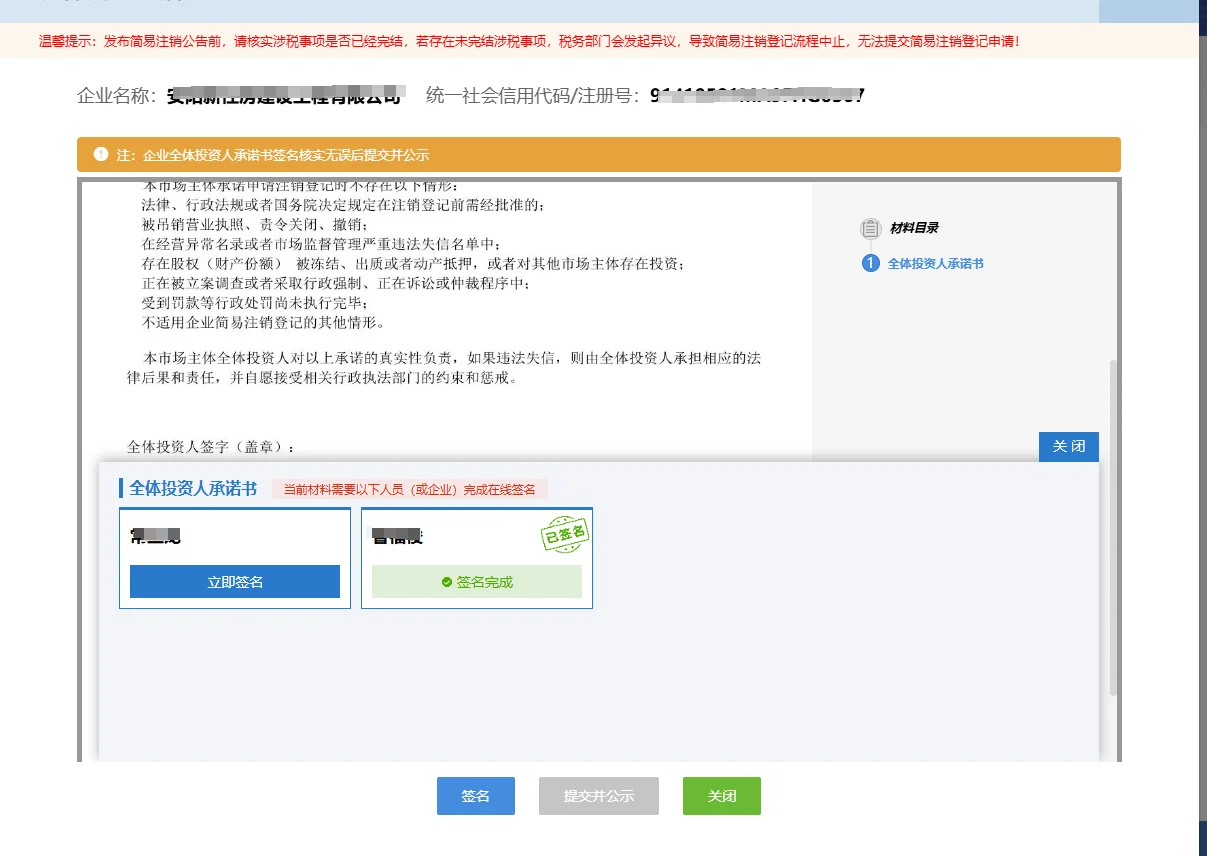Screen dimensions: 1207x856
Task: Select the first investor's signature card
Action: tap(234, 558)
